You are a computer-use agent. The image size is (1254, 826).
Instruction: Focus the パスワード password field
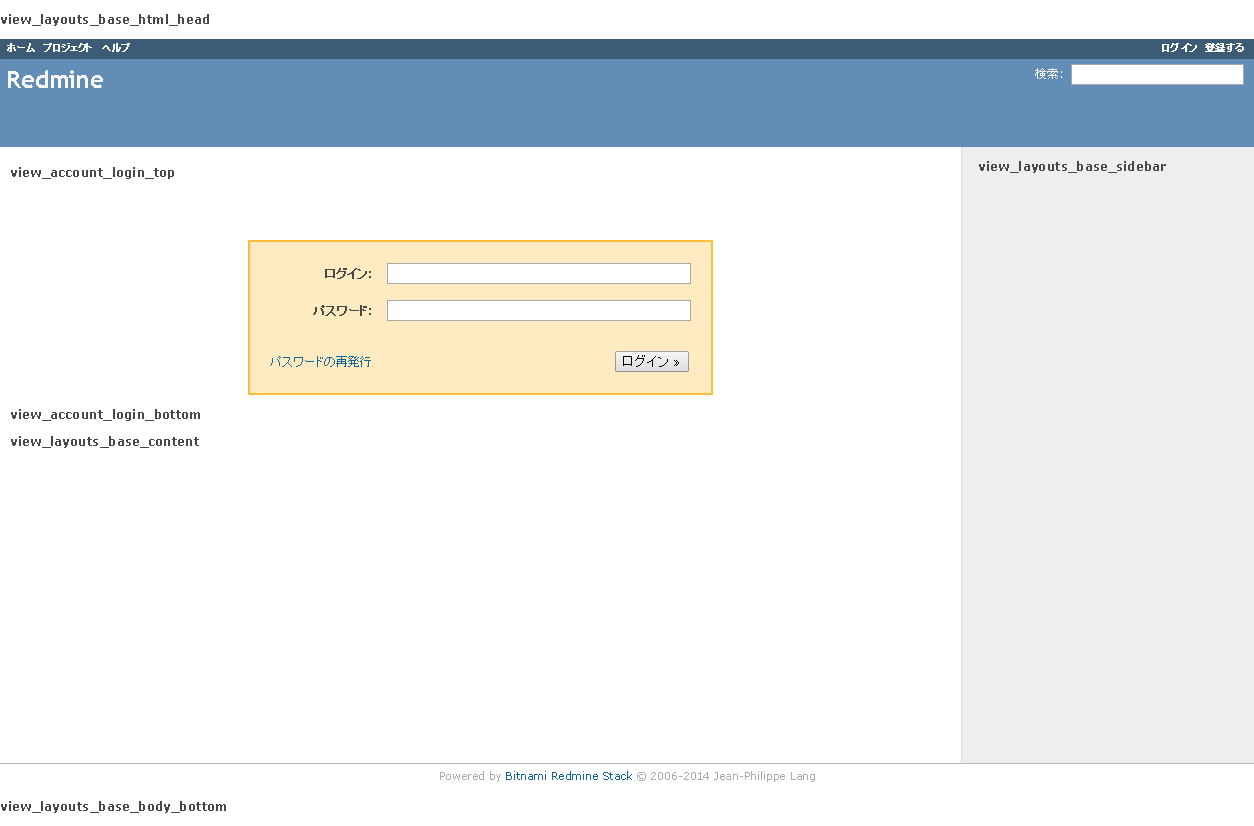pyautogui.click(x=538, y=310)
